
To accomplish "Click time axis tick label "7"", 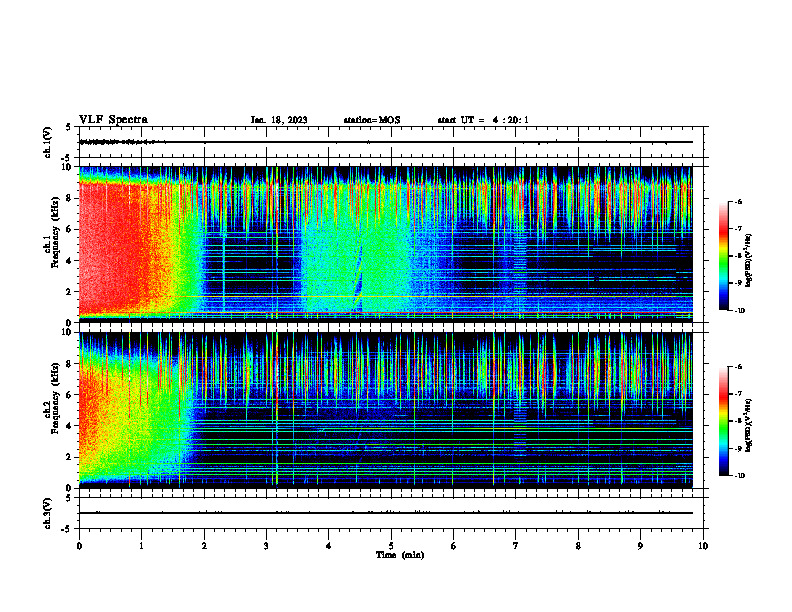I will click(x=516, y=546).
